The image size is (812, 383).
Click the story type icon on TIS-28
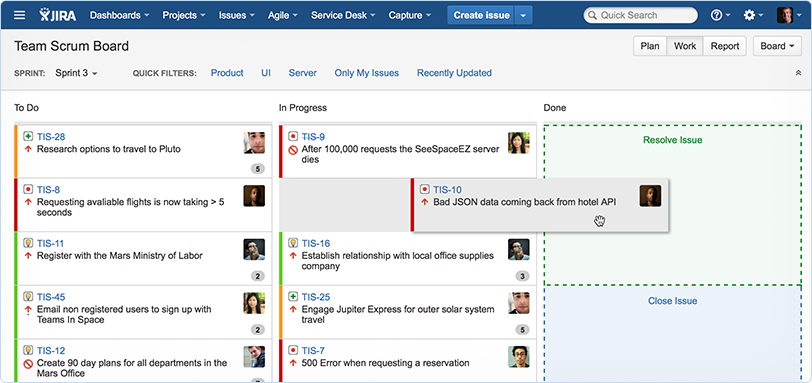coord(28,136)
